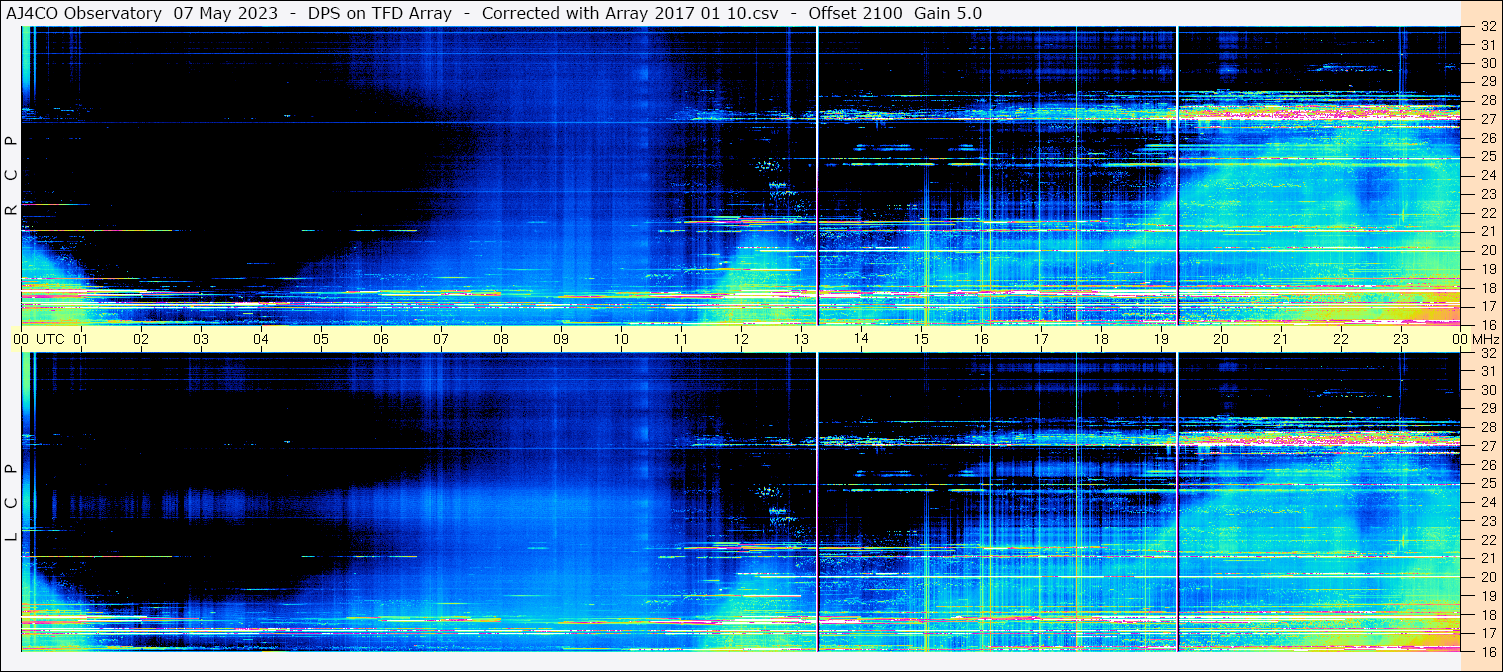Click the vertical 'R C P' panel label
Screen dimensions: 1503x672
pyautogui.click(x=12, y=175)
